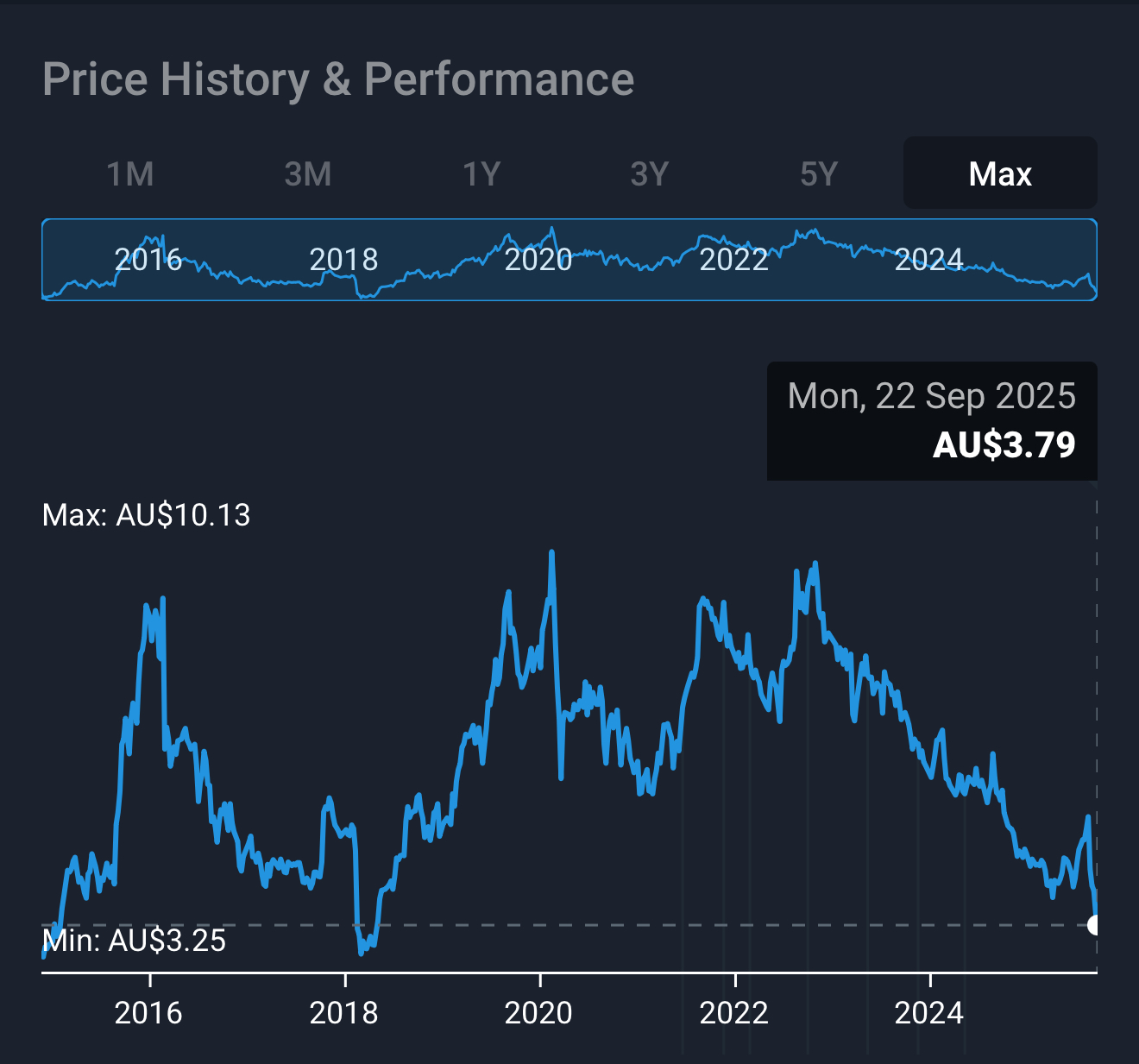
Task: Click the 2022 x-axis label below chart
Action: click(733, 1012)
